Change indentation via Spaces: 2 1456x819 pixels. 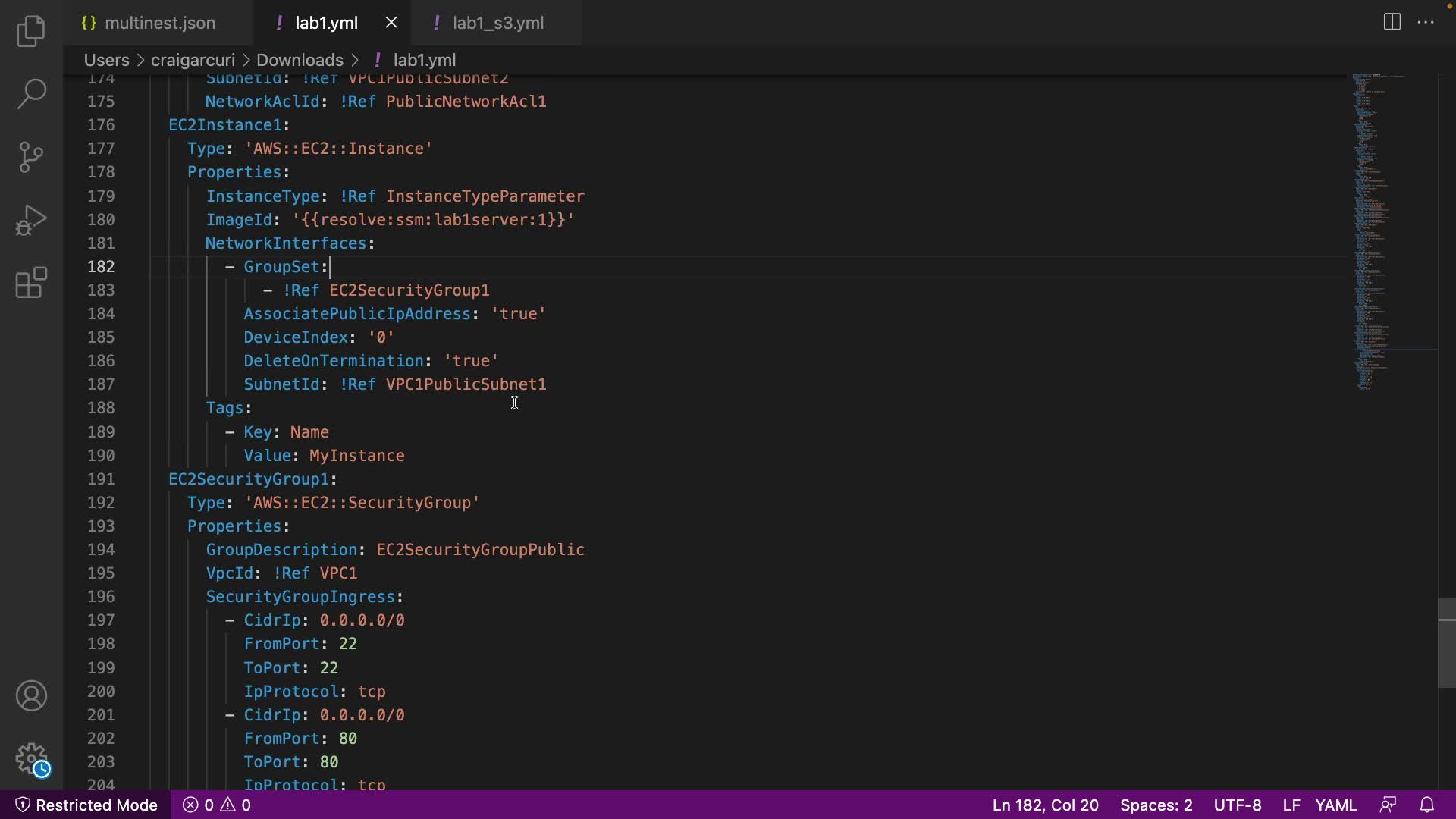(x=1156, y=805)
